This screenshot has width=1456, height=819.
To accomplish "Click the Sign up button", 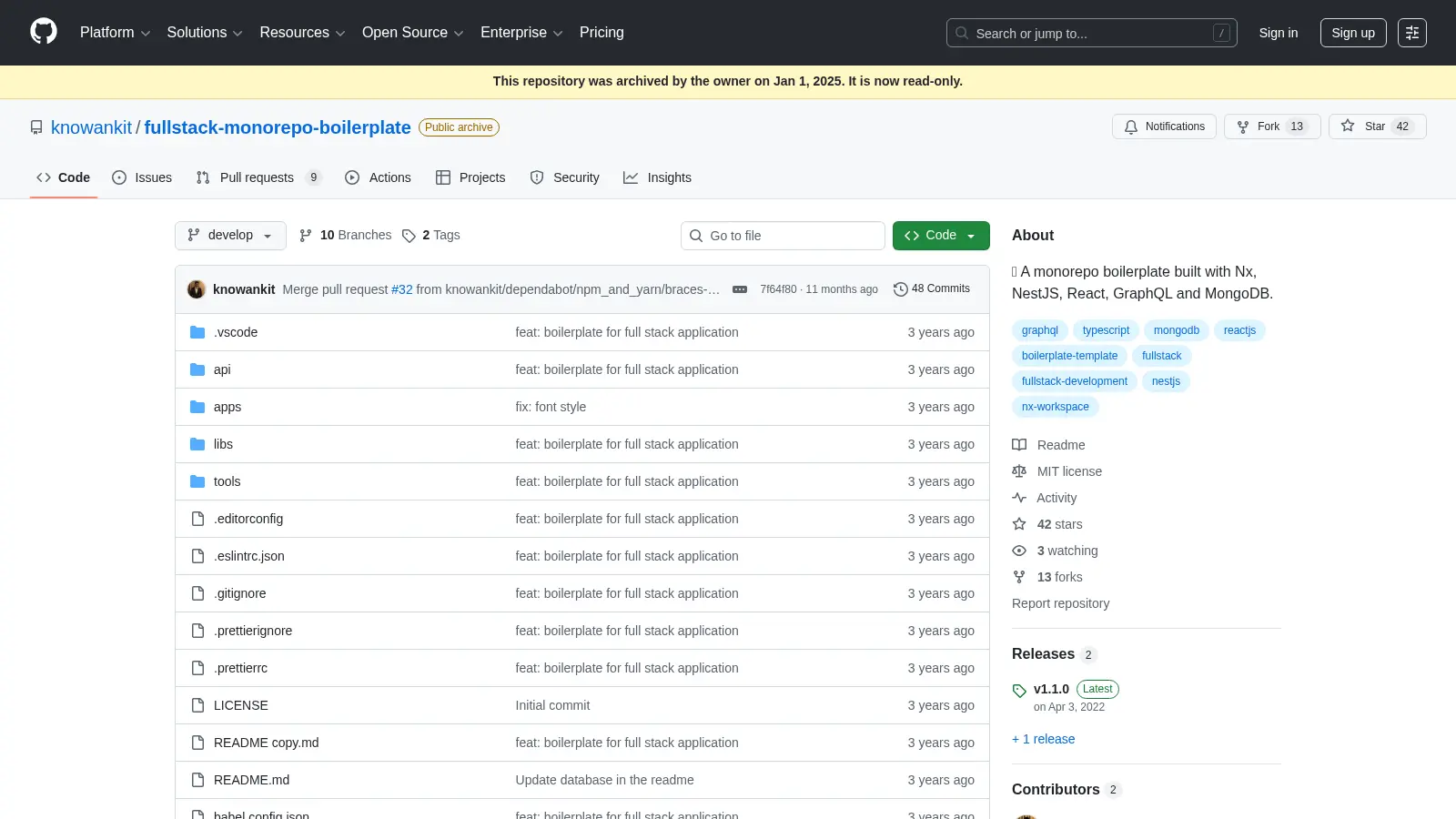I will 1353,33.
